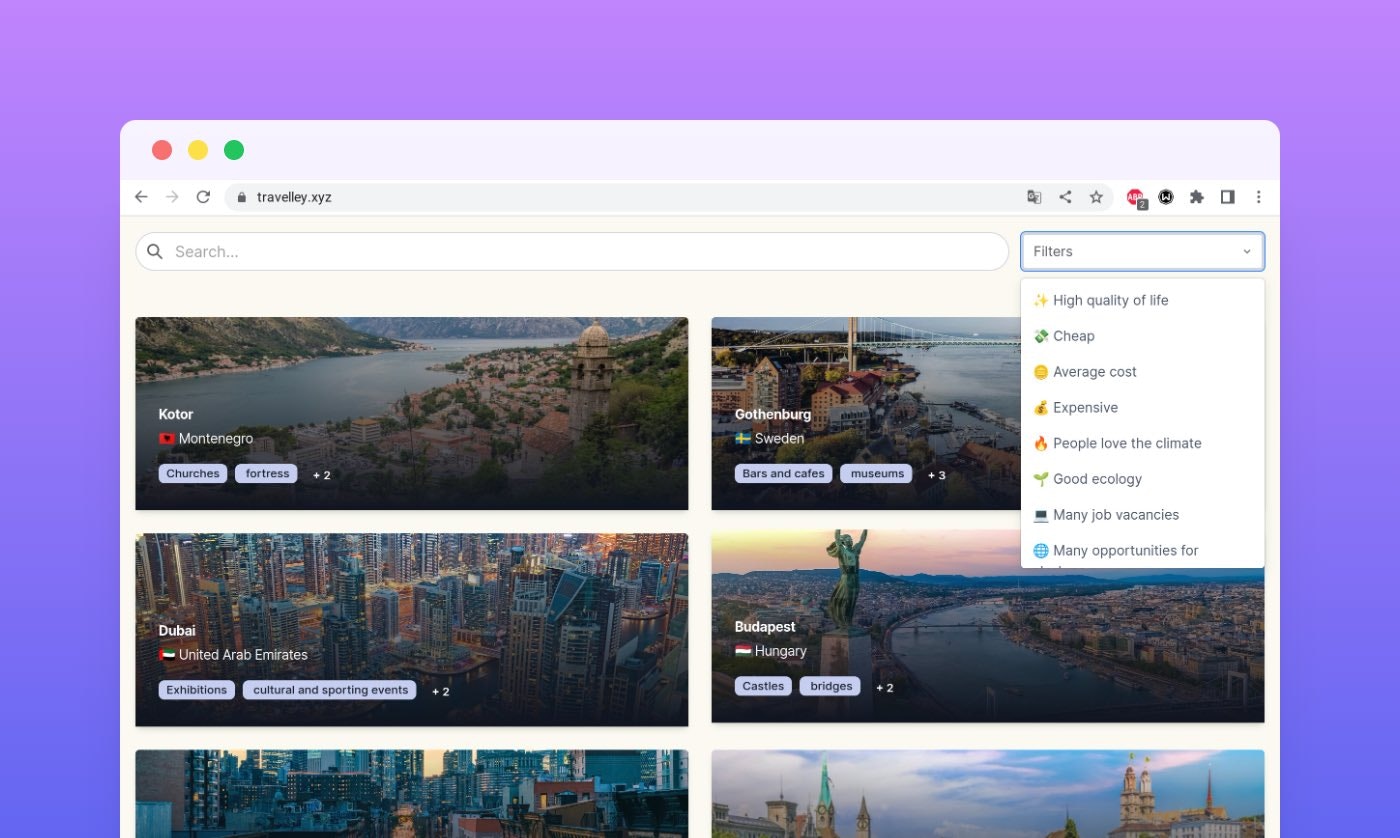The width and height of the screenshot is (1400, 838).
Task: Reload the page with the refresh icon
Action: [203, 197]
